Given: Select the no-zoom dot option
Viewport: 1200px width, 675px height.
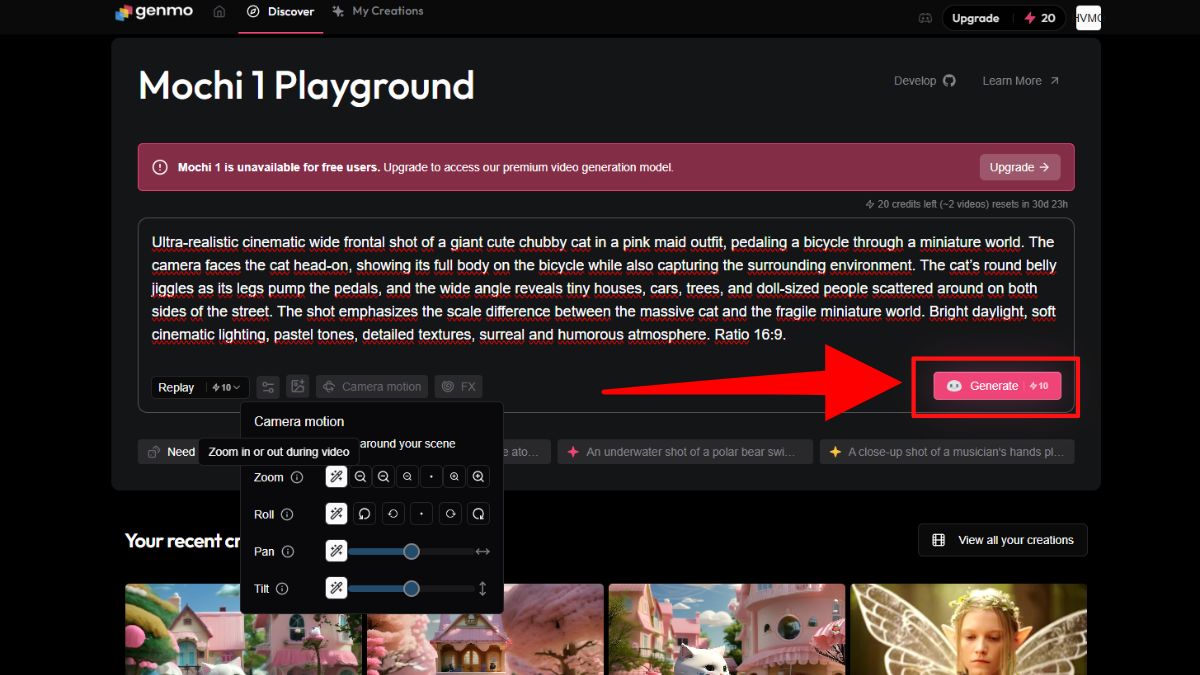Looking at the screenshot, I should [431, 477].
